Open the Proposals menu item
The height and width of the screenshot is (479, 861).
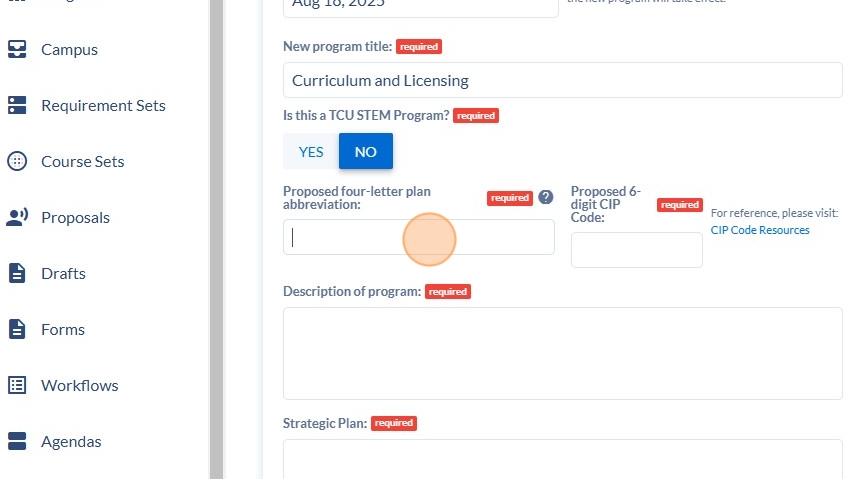point(75,218)
